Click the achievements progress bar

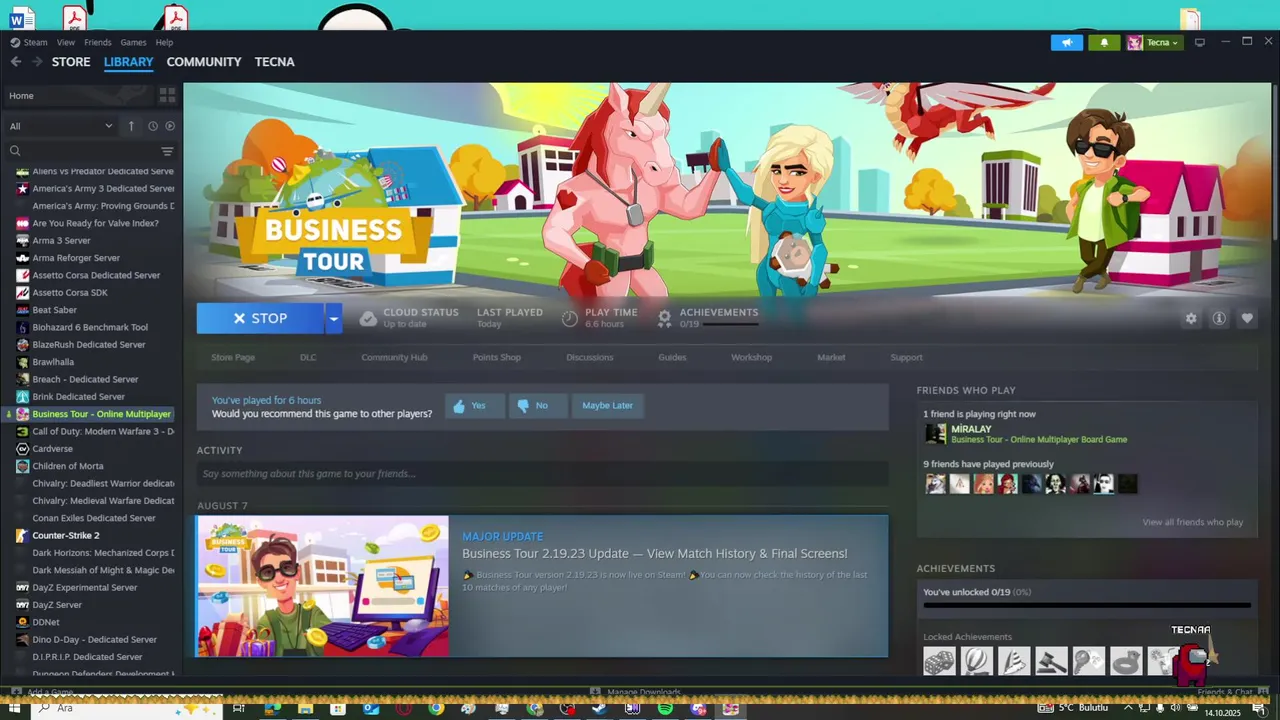(1087, 604)
